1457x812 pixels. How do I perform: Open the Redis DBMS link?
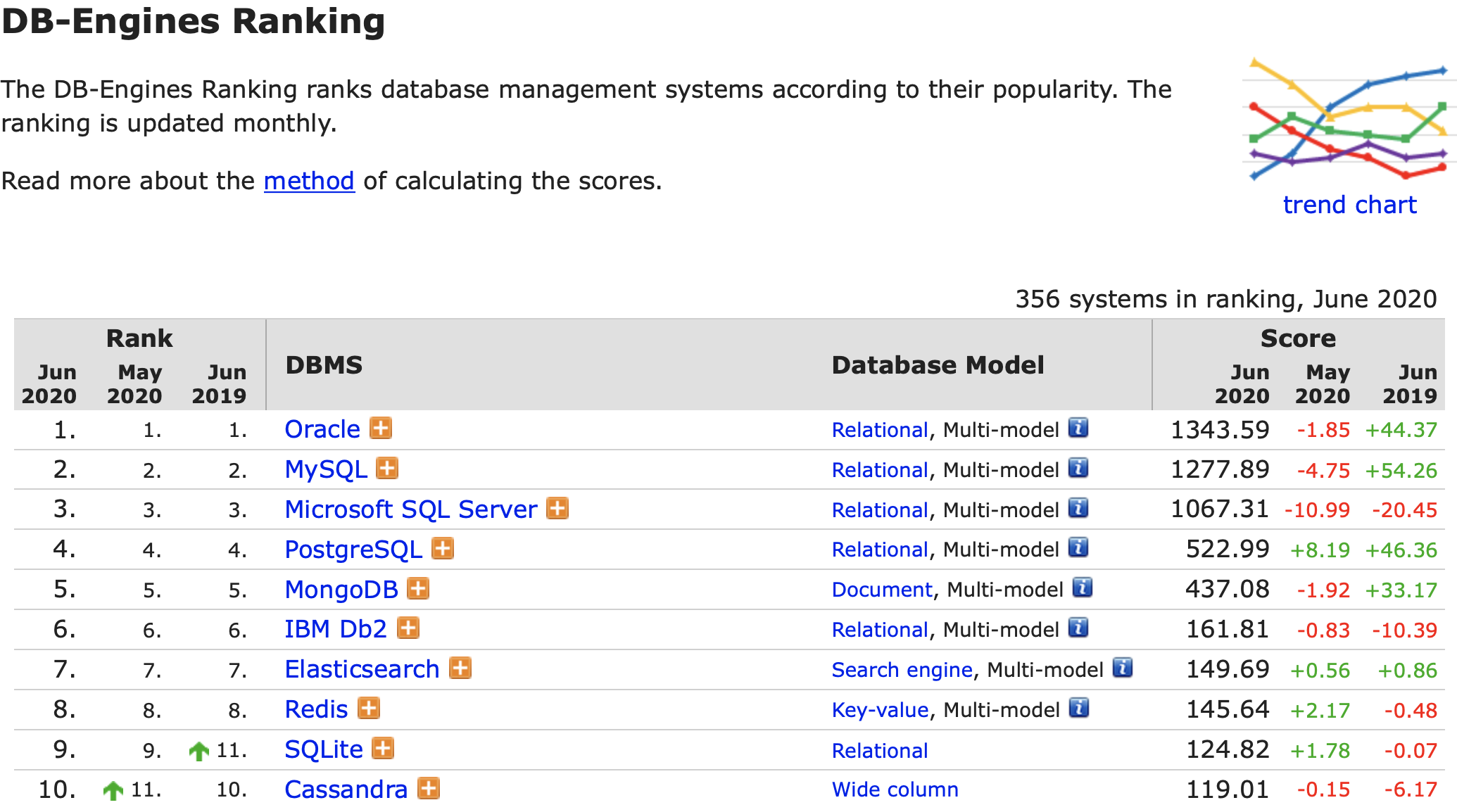[316, 709]
